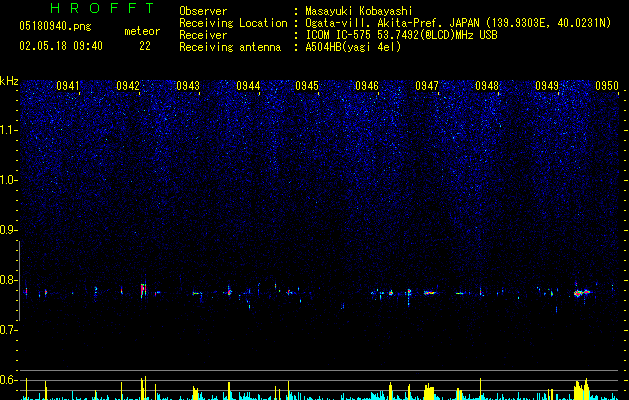Click the date stamp 02.05.18 09:40

pyautogui.click(x=61, y=46)
